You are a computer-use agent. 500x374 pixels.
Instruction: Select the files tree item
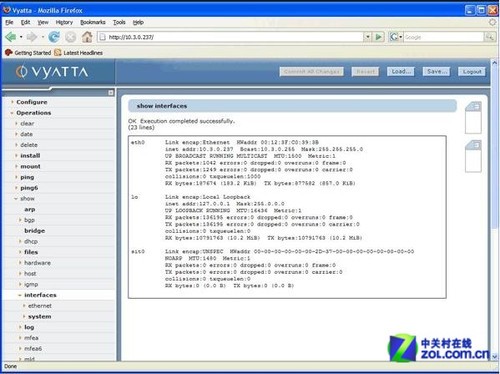click(x=31, y=252)
